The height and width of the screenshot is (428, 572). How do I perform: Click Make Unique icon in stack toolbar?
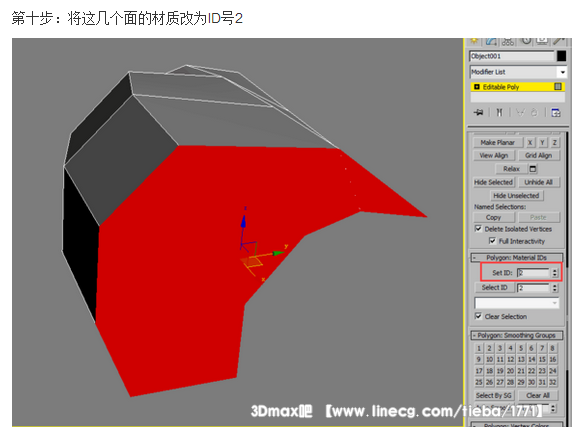[521, 113]
